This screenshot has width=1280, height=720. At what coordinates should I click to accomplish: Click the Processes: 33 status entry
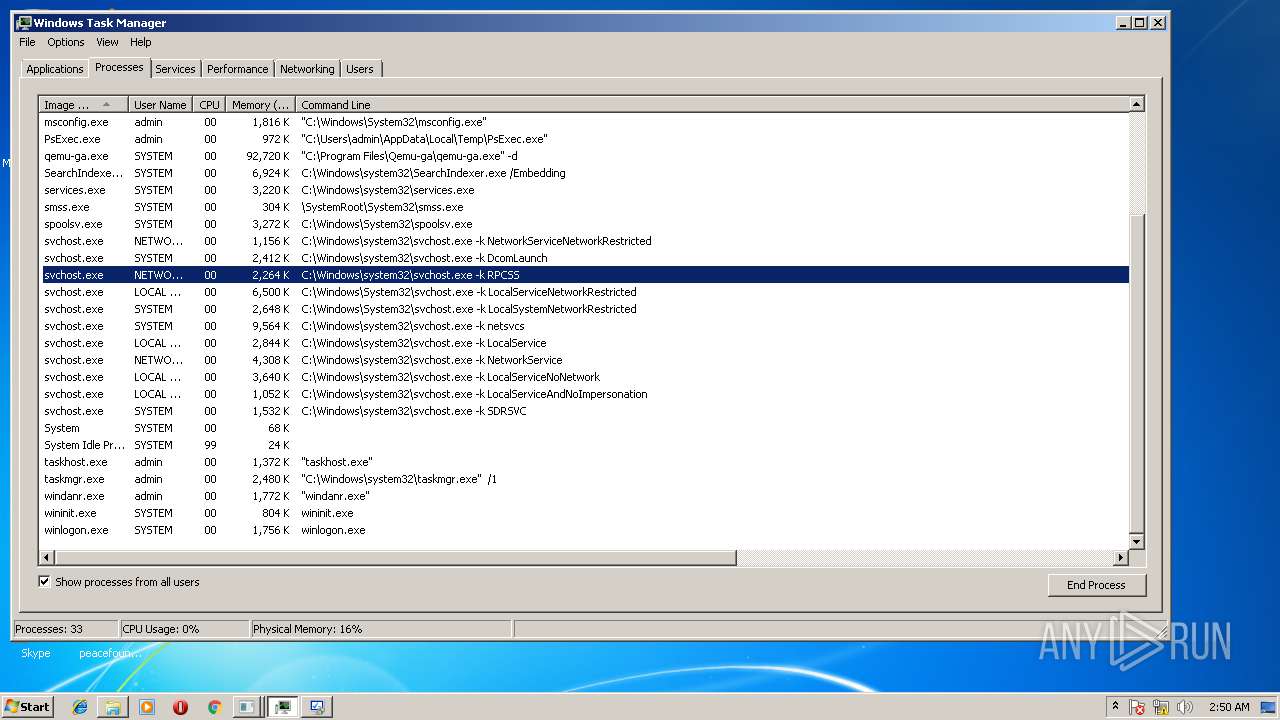pyautogui.click(x=65, y=629)
